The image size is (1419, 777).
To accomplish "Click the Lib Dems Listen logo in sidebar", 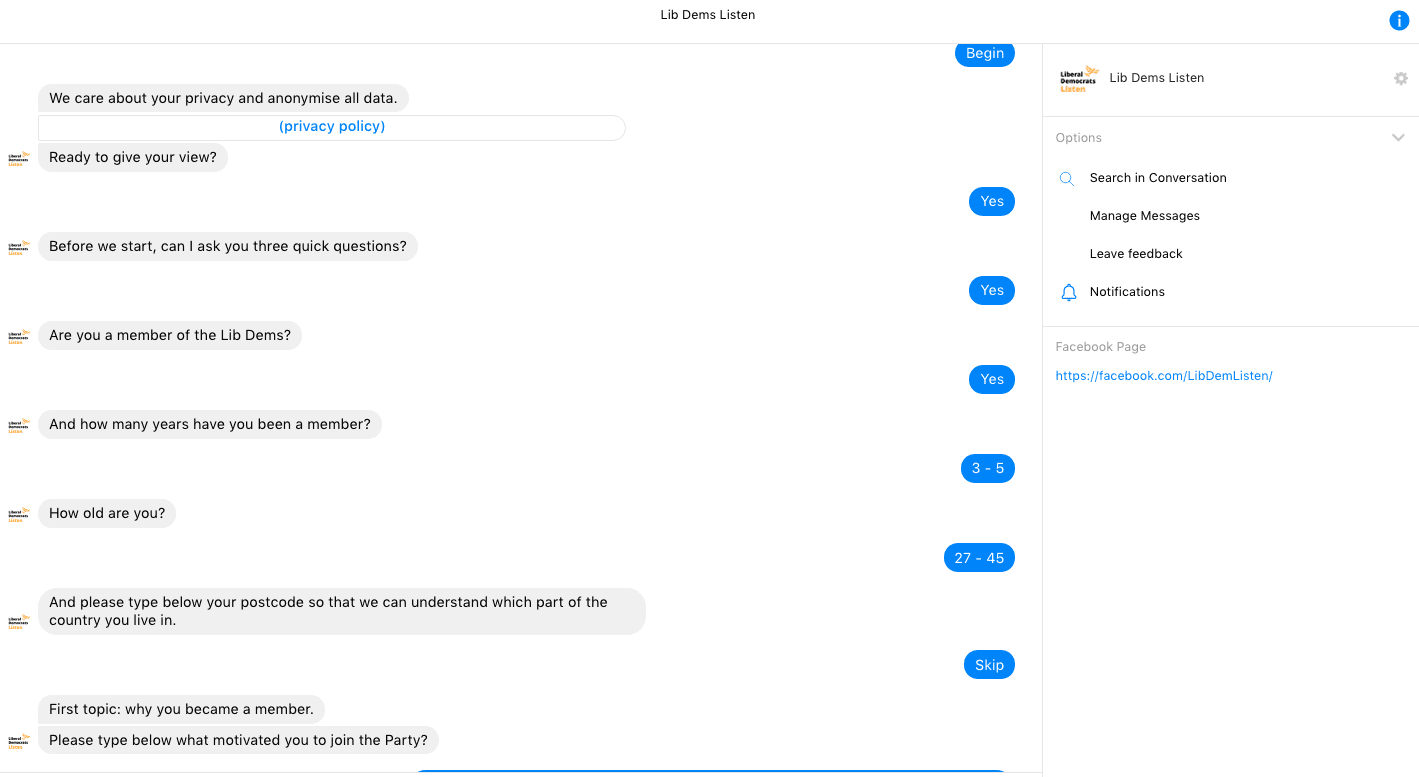I will 1079,79.
